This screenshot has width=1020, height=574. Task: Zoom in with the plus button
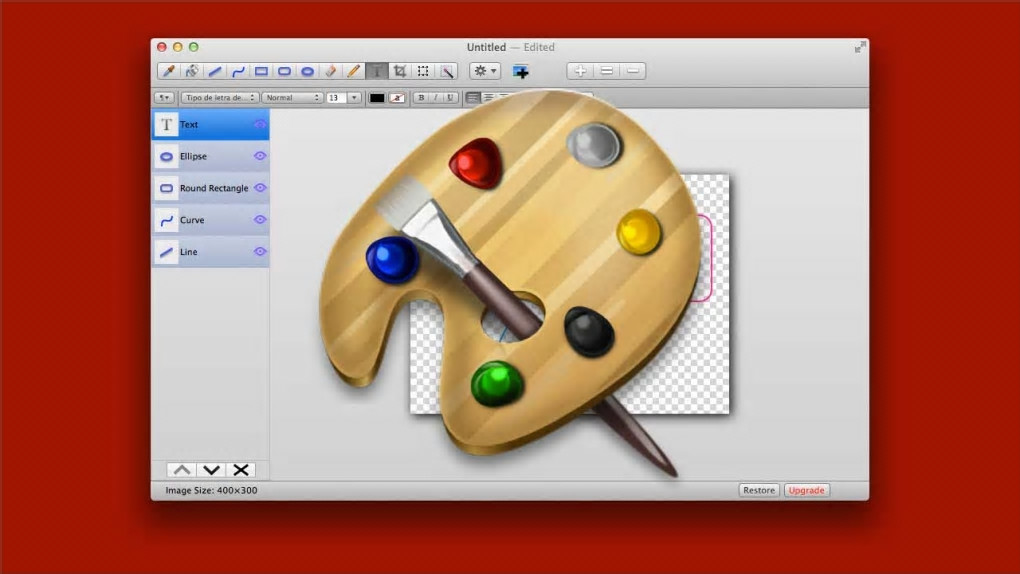580,71
